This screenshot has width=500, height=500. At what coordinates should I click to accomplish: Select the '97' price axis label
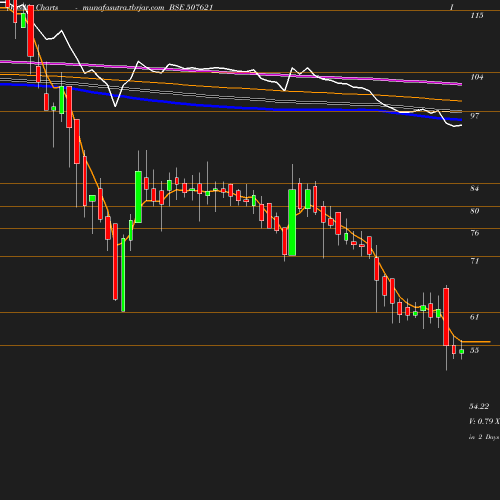pyautogui.click(x=475, y=116)
